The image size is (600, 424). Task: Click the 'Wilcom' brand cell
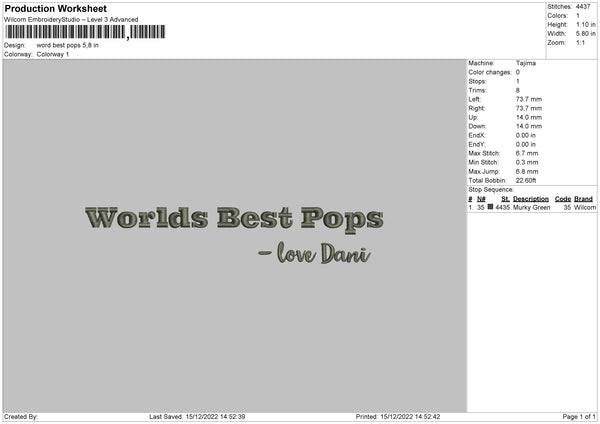tap(585, 207)
